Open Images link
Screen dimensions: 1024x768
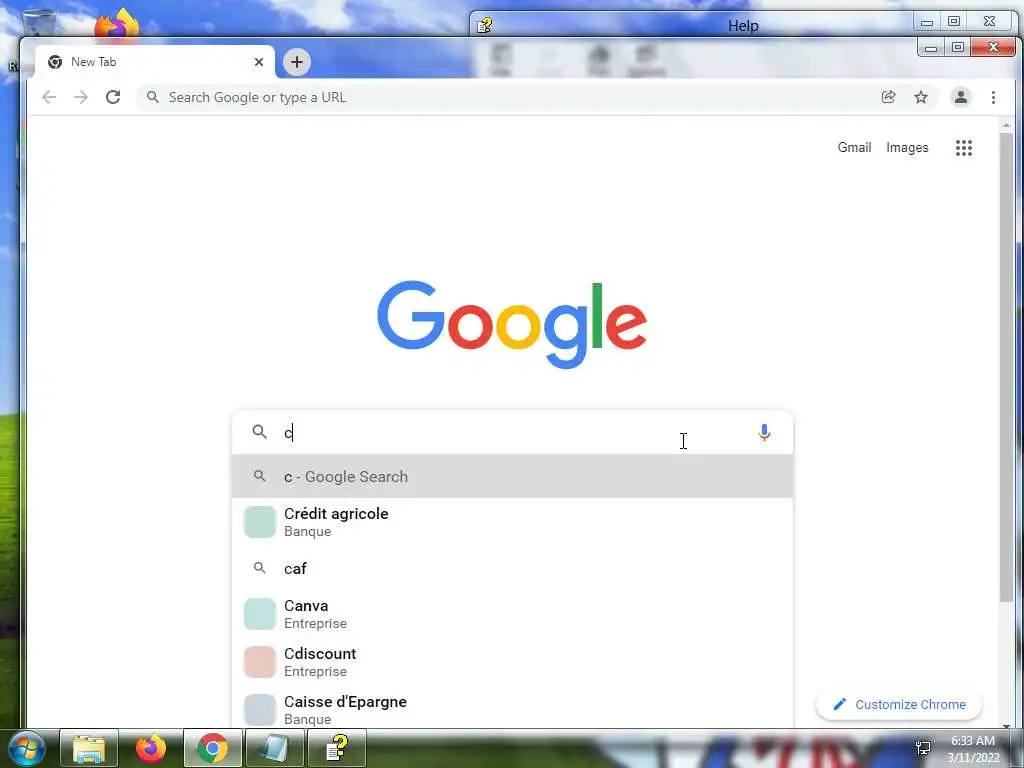tap(907, 148)
